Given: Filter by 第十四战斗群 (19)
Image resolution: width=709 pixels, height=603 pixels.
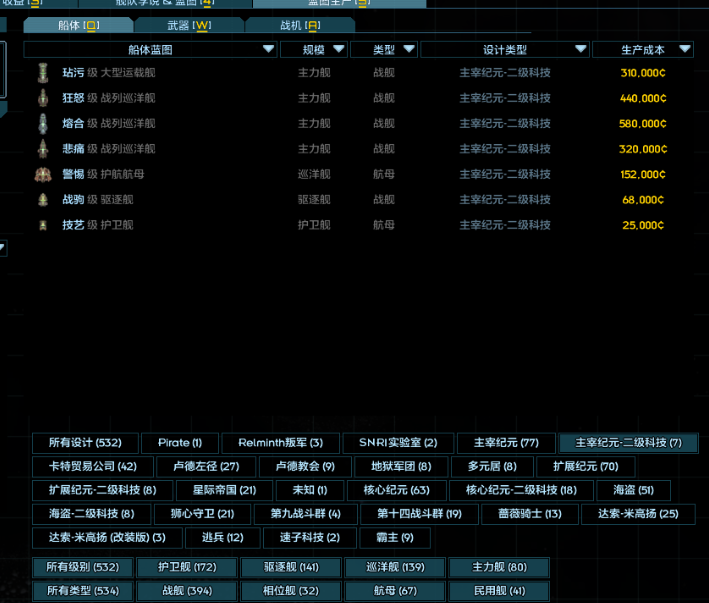Looking at the screenshot, I should click(419, 514).
